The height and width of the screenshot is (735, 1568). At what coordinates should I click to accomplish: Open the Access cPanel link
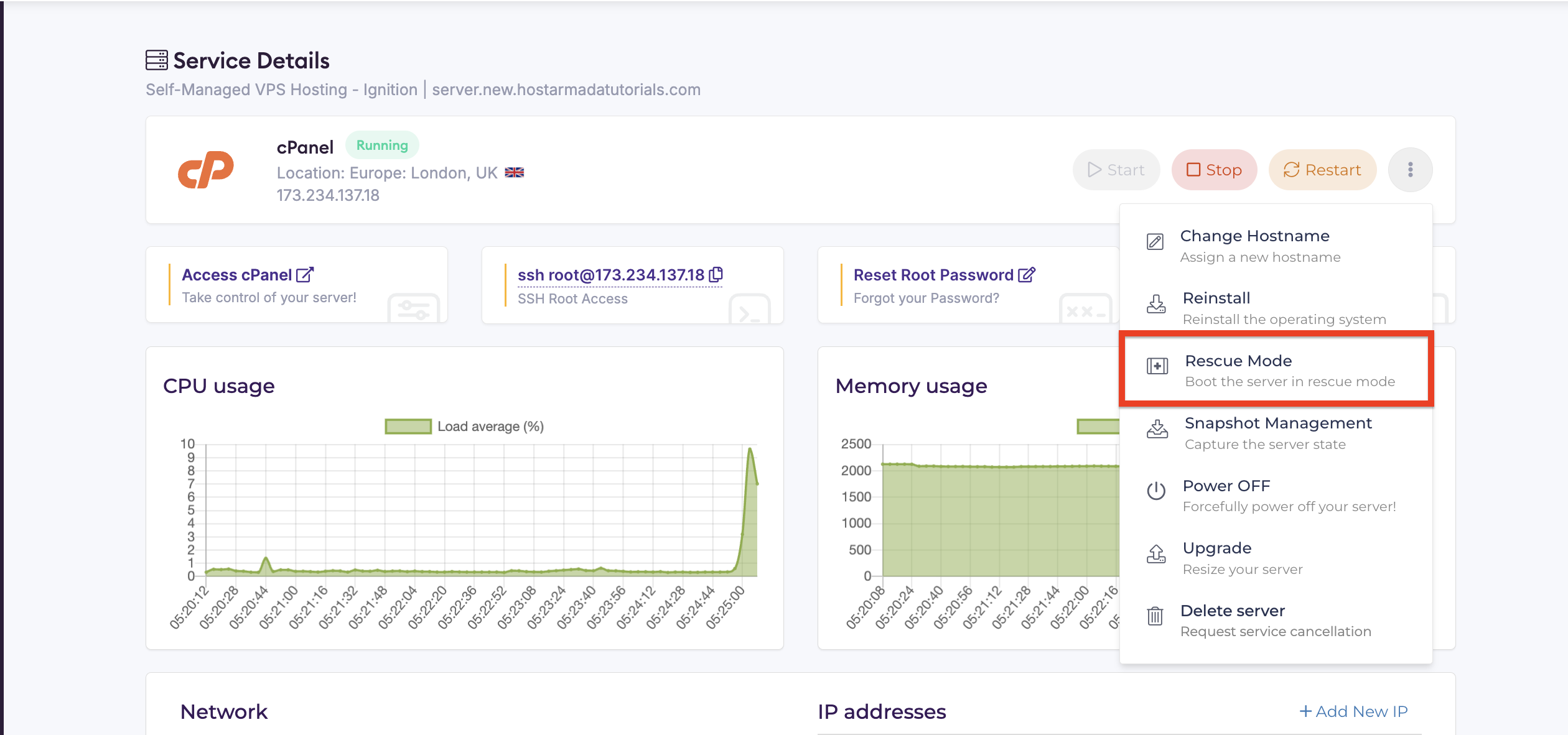click(x=248, y=275)
